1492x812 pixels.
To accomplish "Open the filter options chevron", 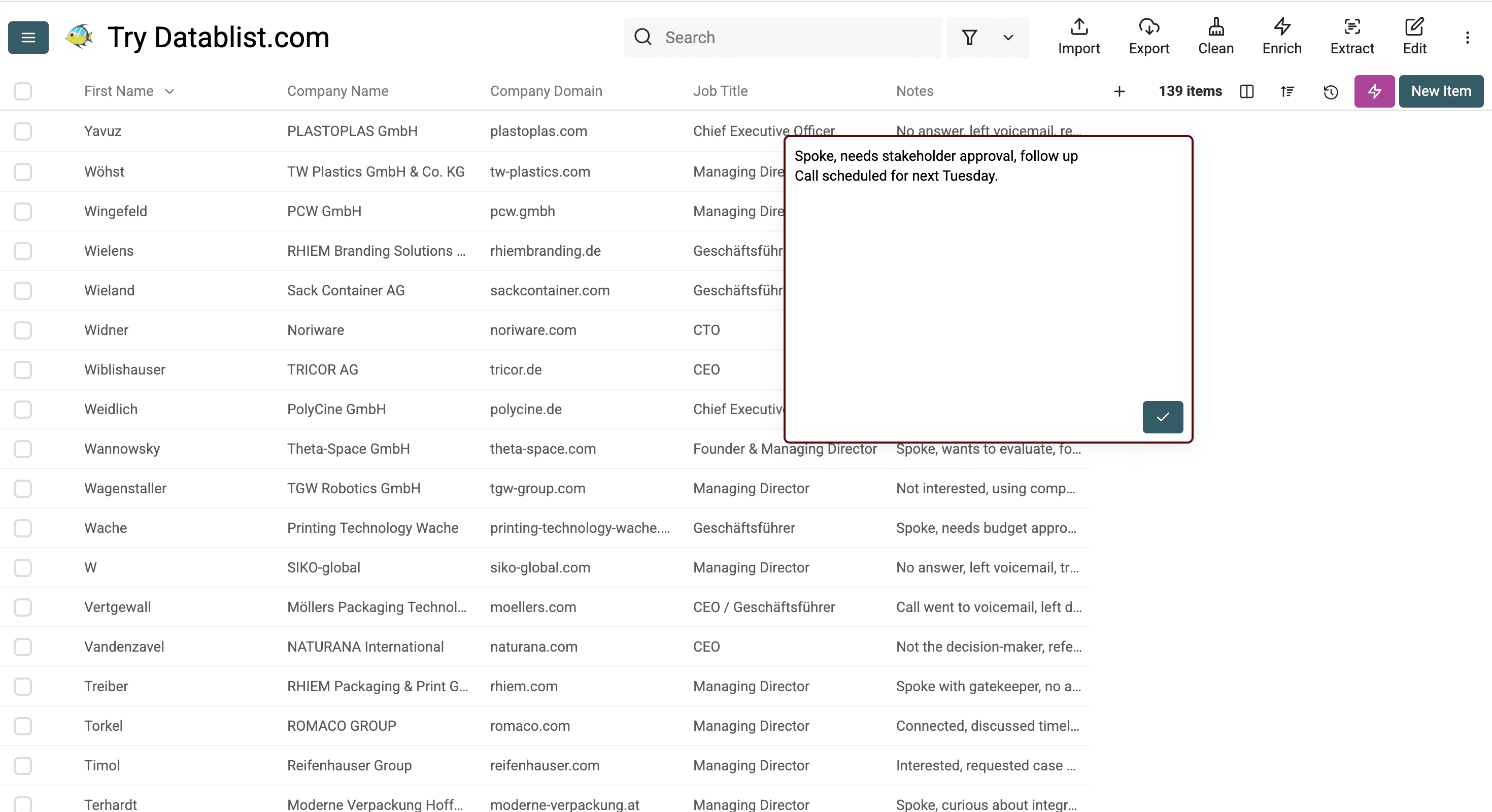I will click(x=1008, y=37).
